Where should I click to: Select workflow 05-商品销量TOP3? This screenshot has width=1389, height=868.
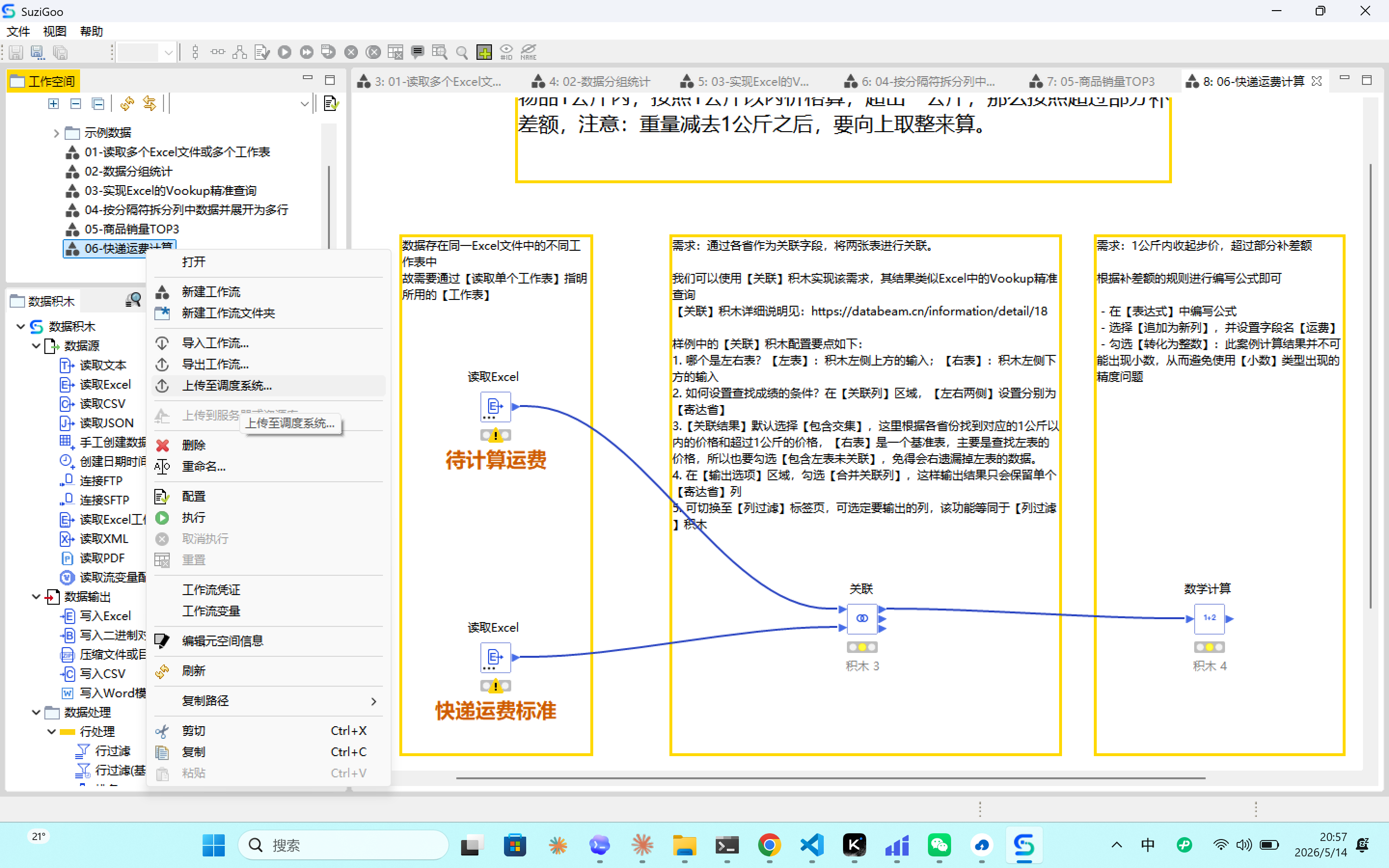(132, 229)
